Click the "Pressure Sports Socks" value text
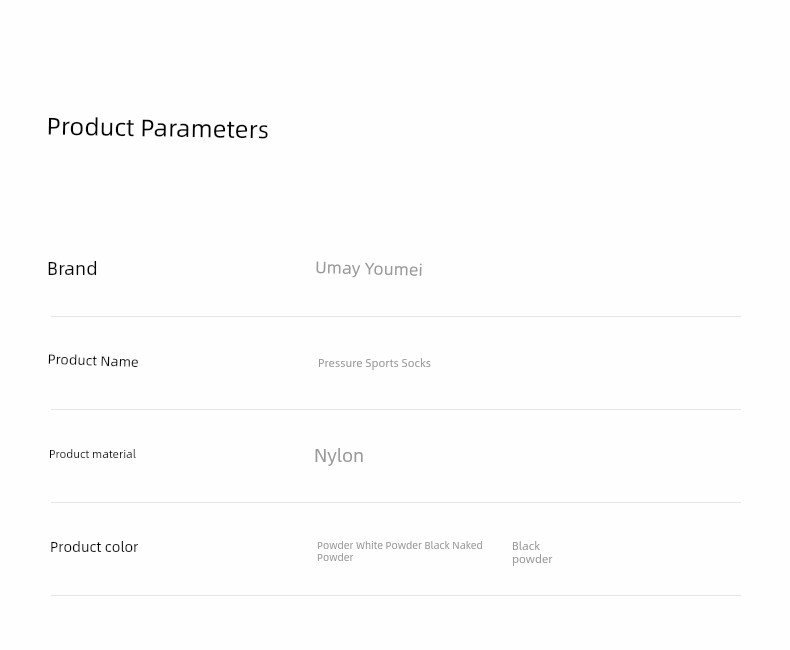 pyautogui.click(x=374, y=363)
